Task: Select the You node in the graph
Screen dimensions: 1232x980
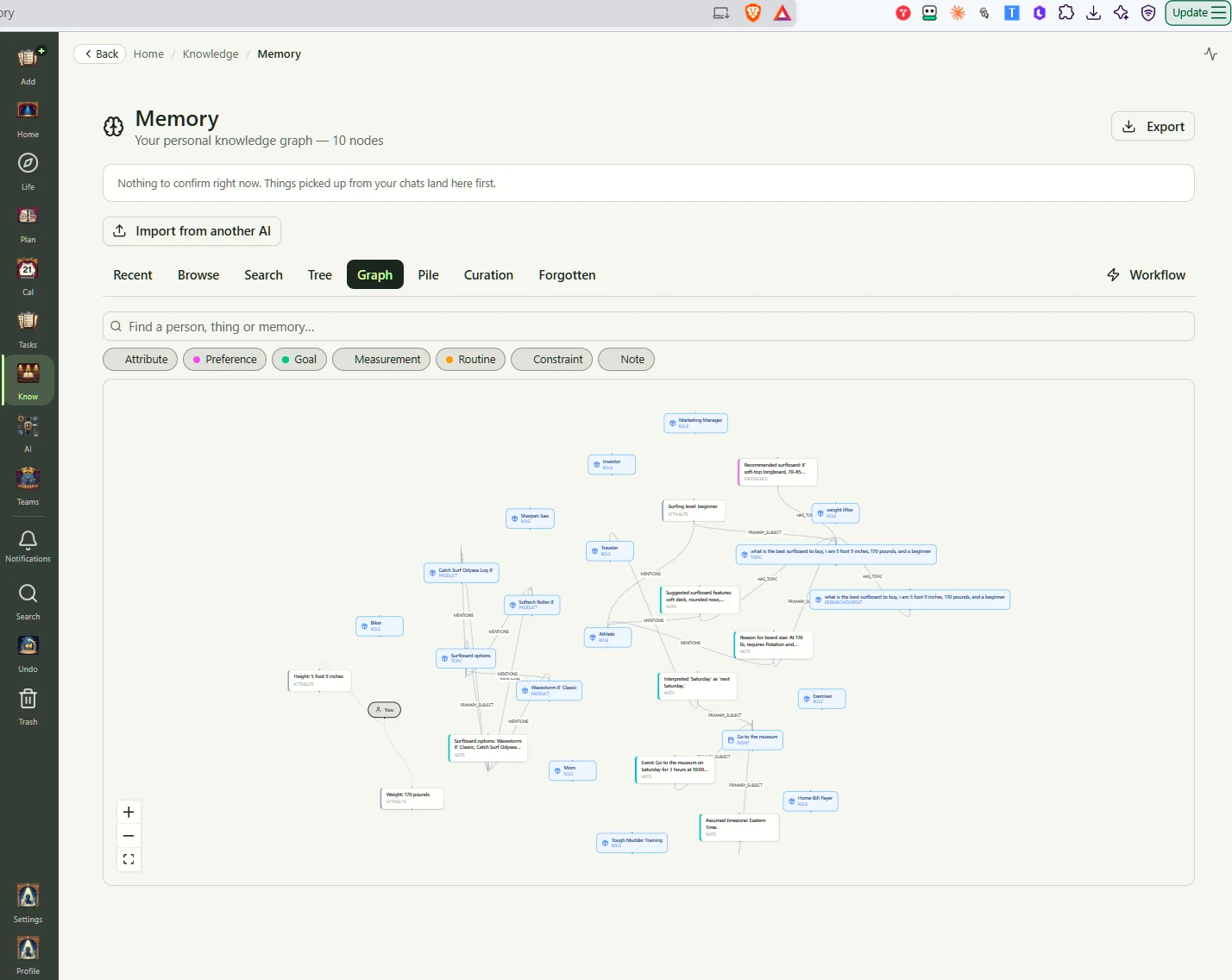Action: [385, 710]
